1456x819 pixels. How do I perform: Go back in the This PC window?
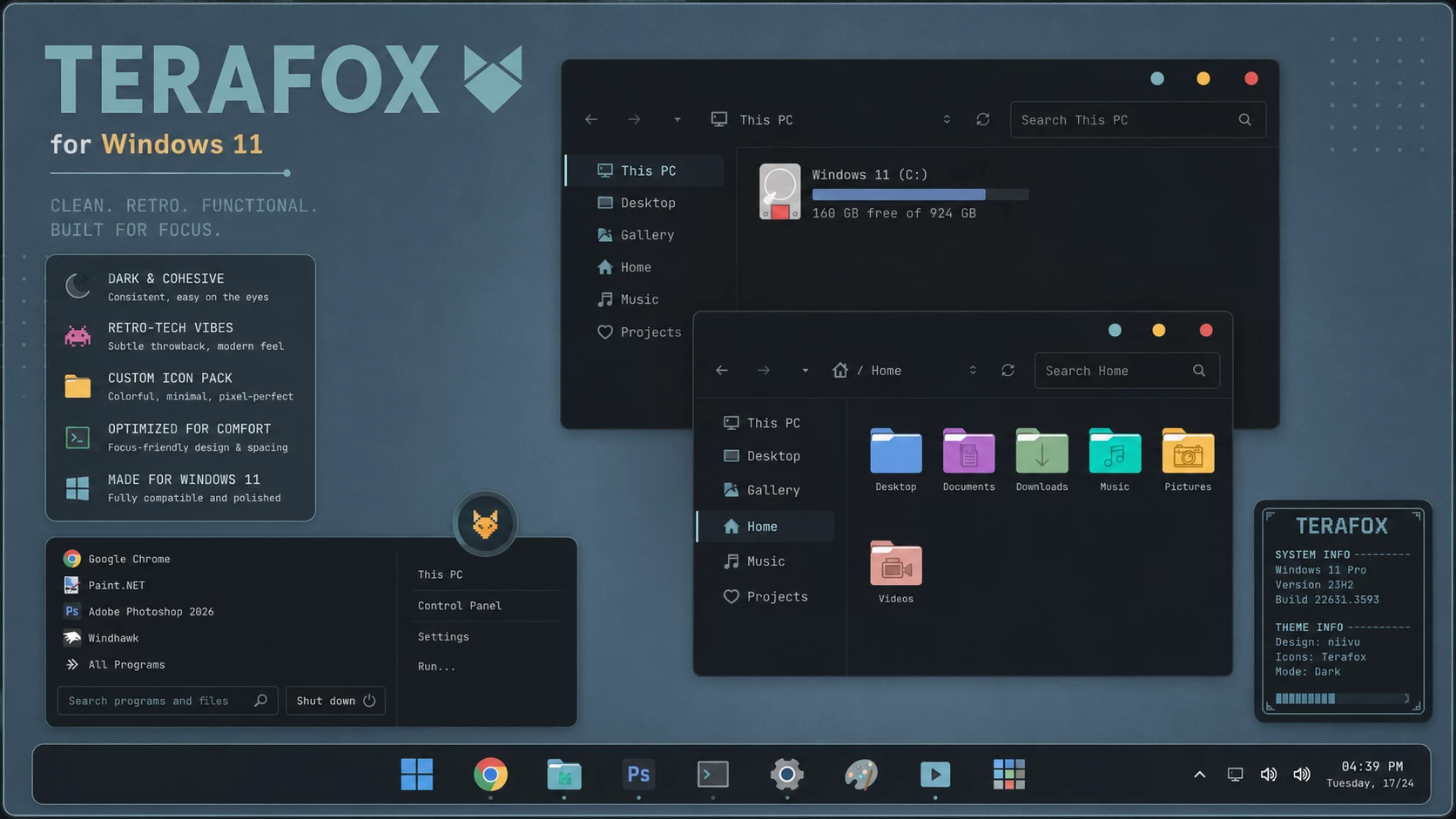pyautogui.click(x=591, y=119)
